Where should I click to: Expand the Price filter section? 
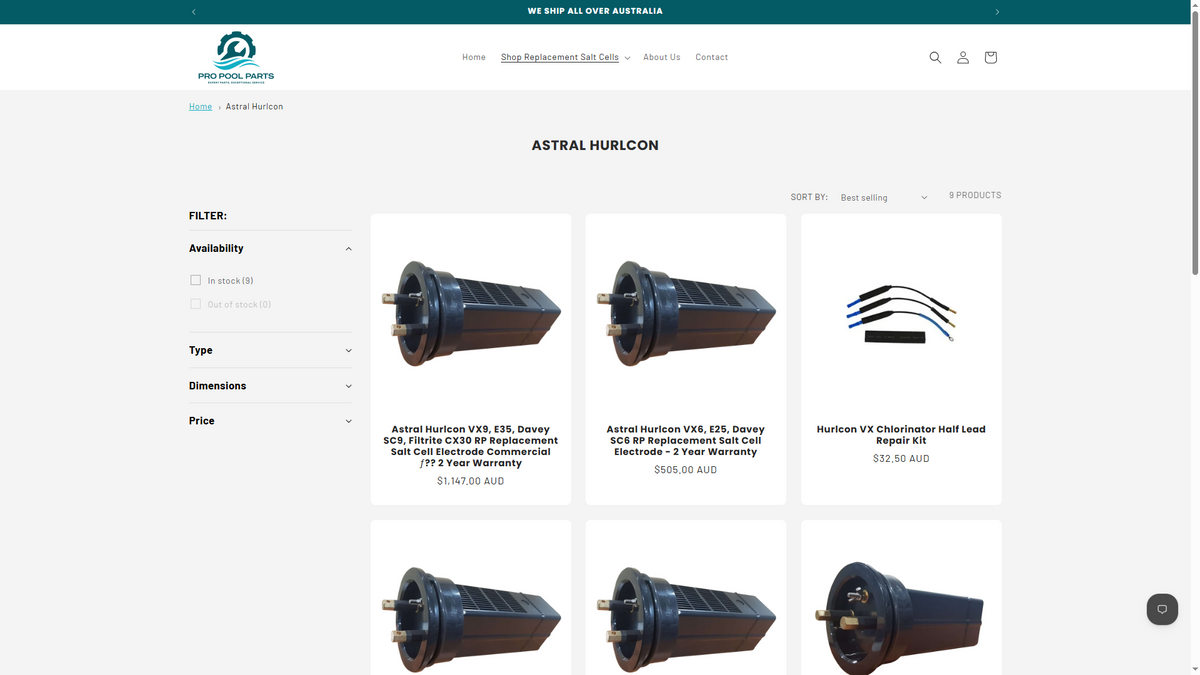click(x=270, y=421)
